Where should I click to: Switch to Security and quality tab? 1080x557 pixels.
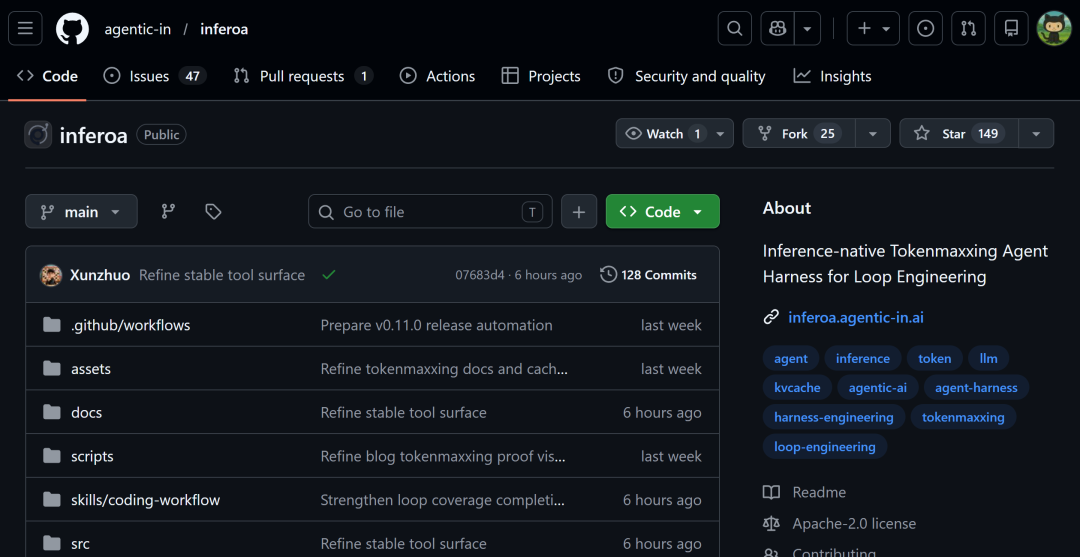coord(687,76)
